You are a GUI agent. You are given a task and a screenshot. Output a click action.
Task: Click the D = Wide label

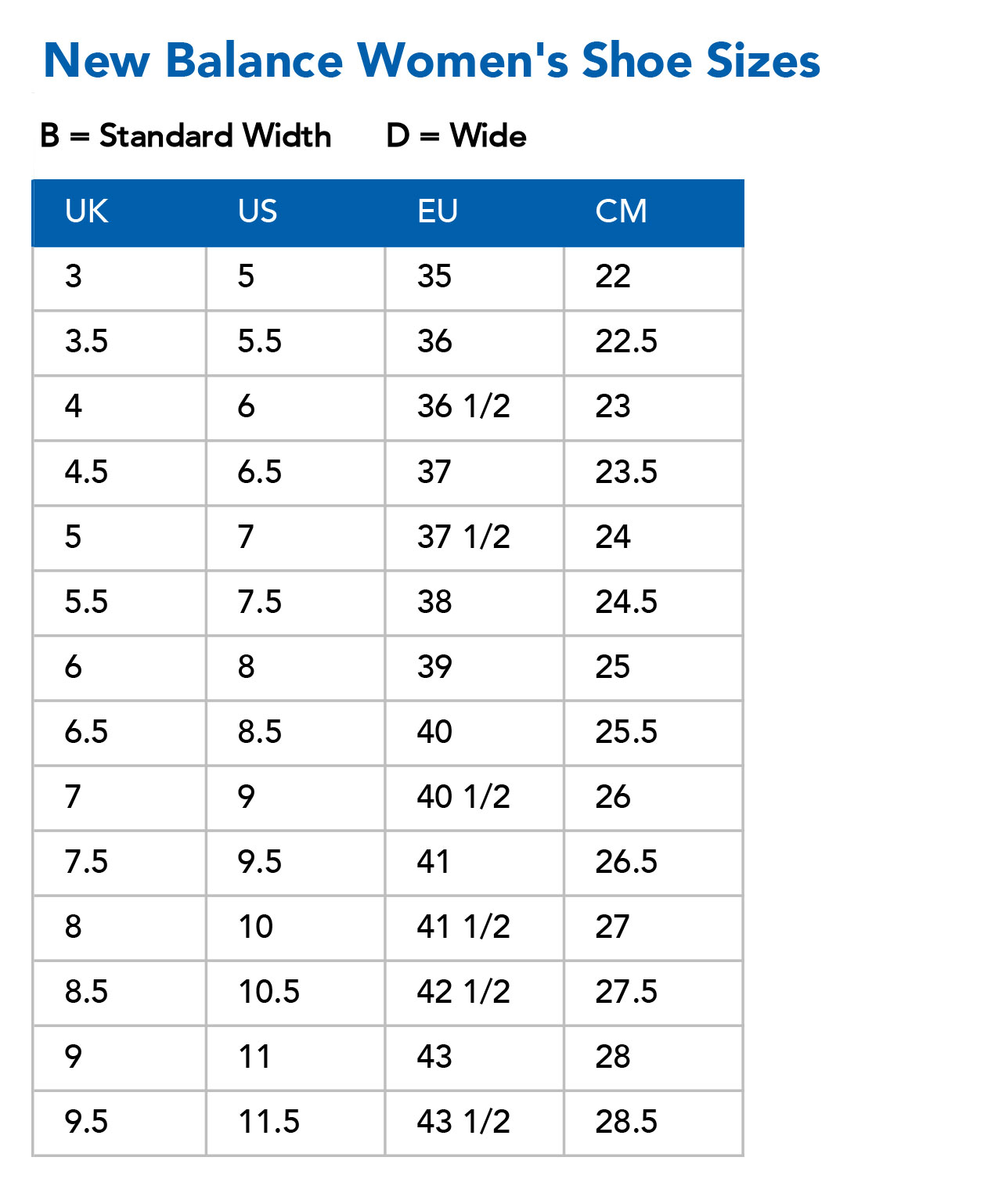456,136
